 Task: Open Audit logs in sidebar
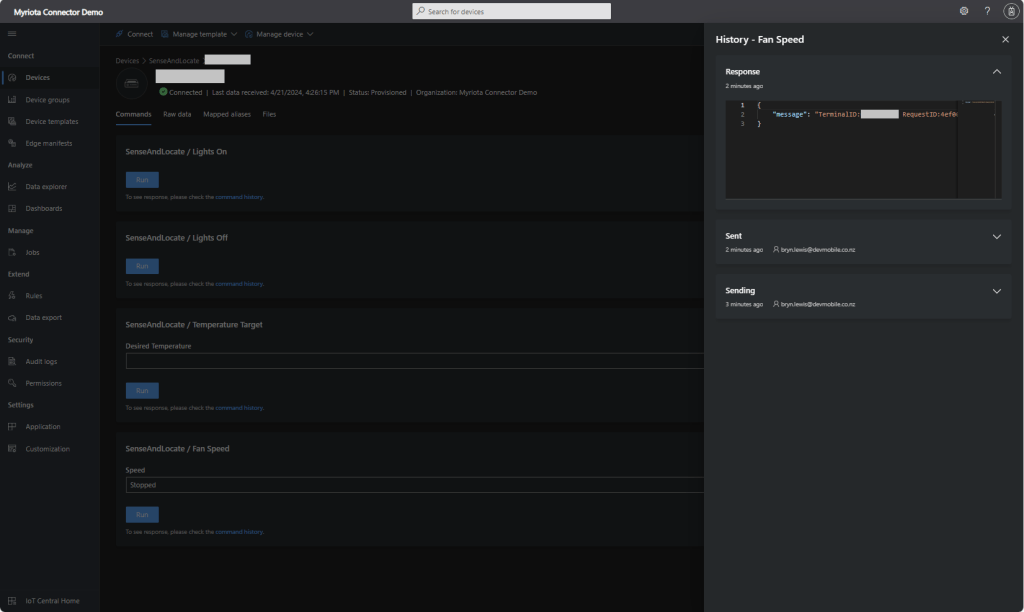click(41, 362)
